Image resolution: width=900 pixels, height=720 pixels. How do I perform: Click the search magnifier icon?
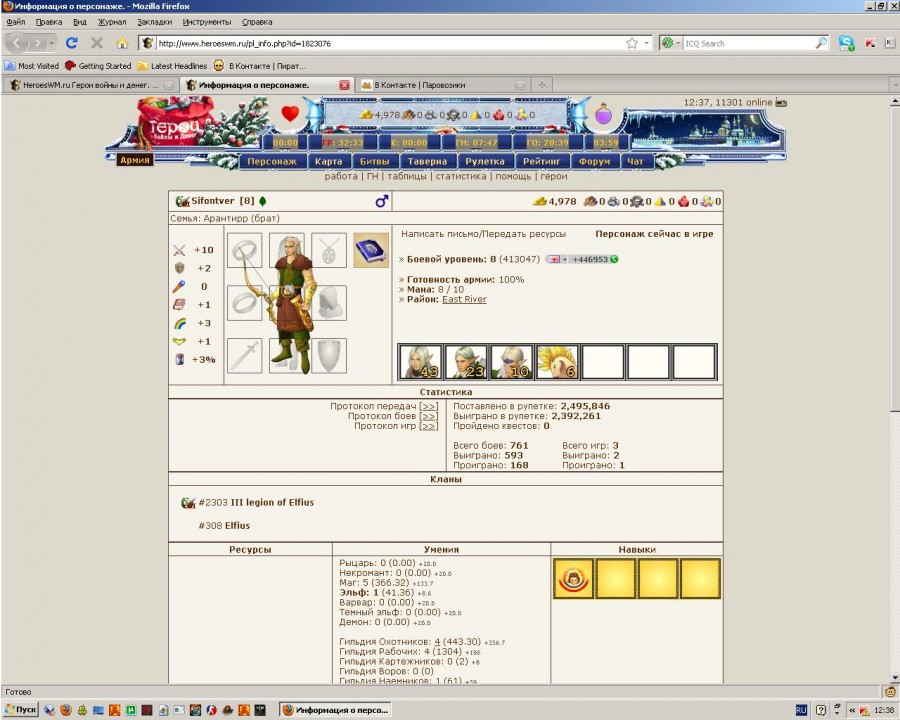pyautogui.click(x=821, y=43)
